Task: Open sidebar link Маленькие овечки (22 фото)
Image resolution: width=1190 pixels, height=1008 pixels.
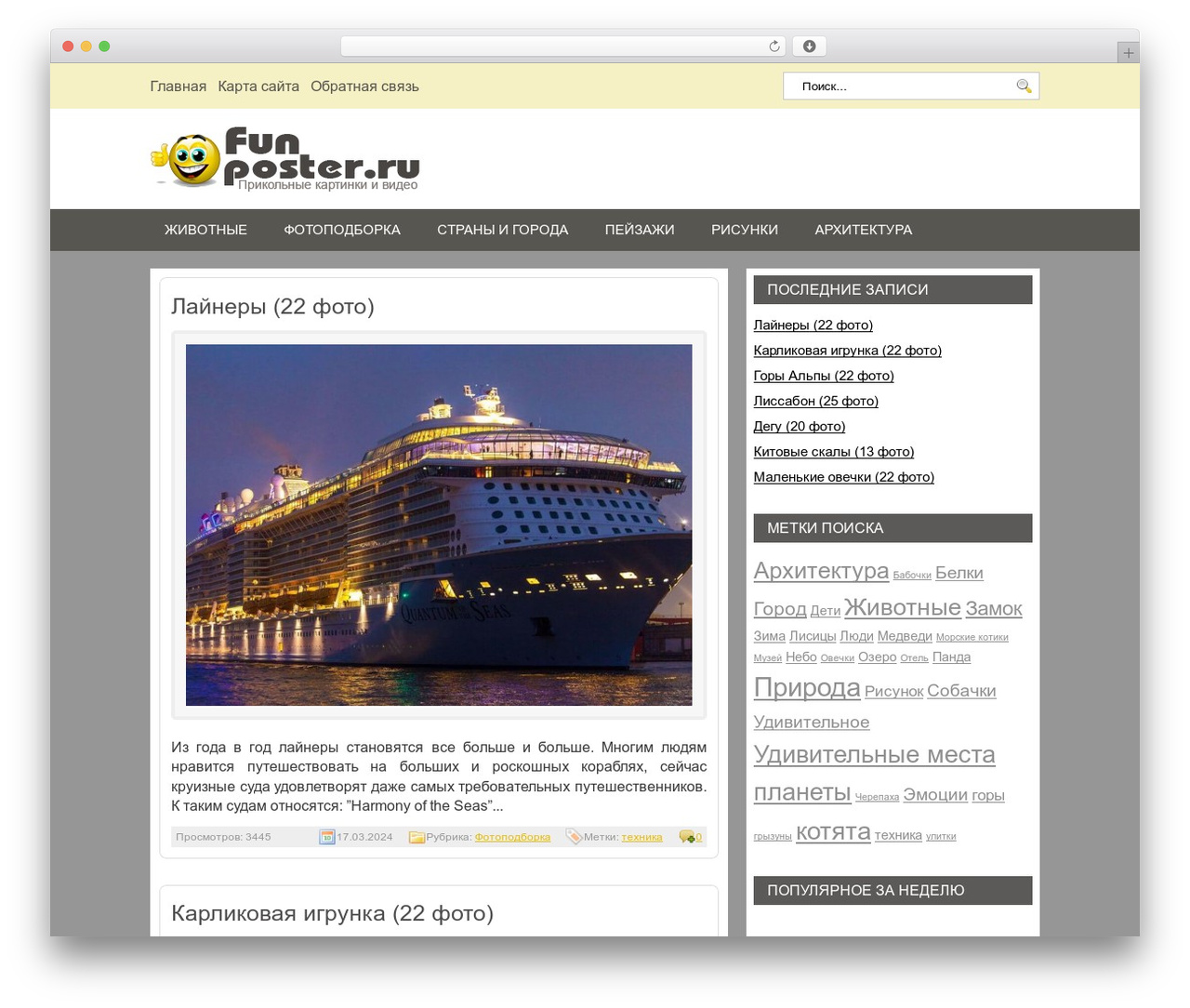Action: pyautogui.click(x=844, y=476)
